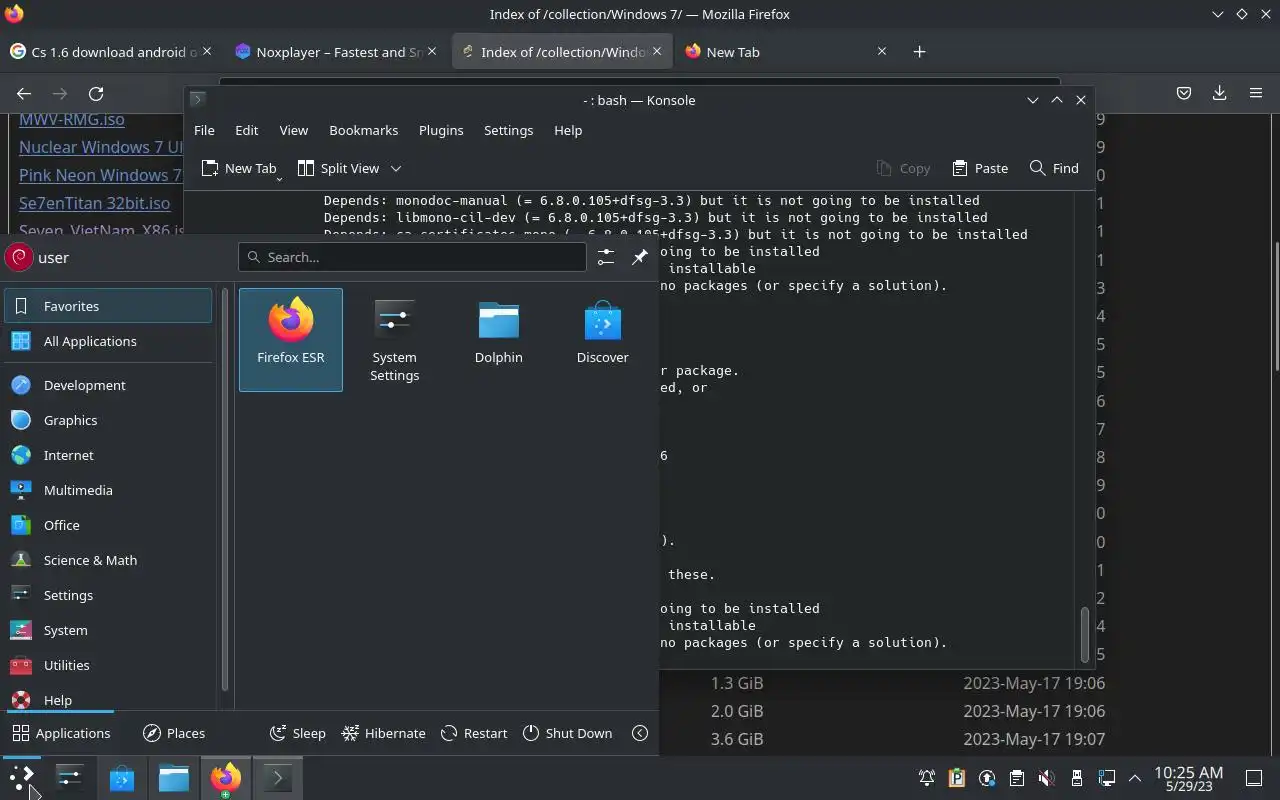Expand Split View dropdown arrow

coord(396,168)
